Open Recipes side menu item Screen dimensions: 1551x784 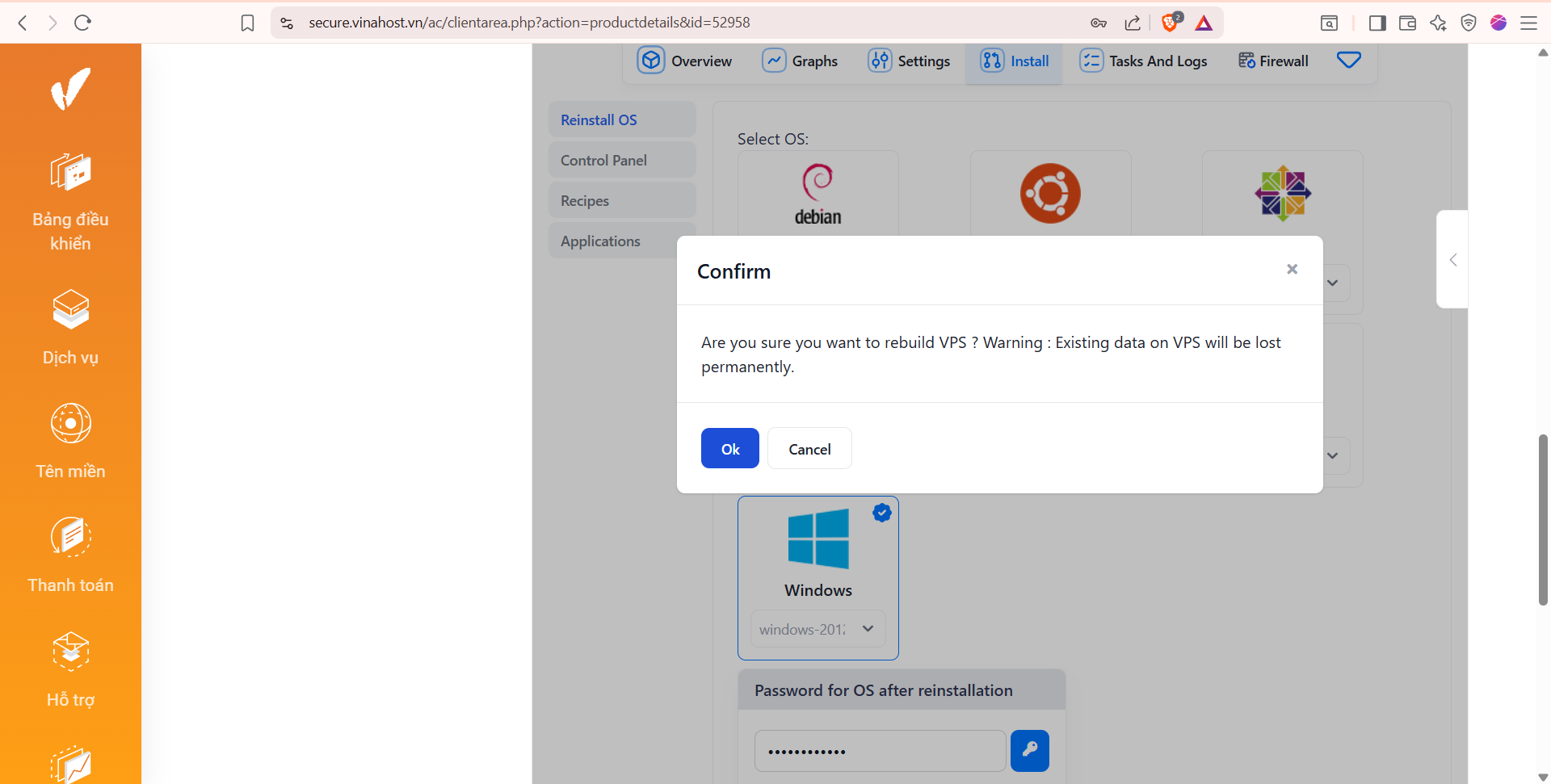tap(622, 200)
